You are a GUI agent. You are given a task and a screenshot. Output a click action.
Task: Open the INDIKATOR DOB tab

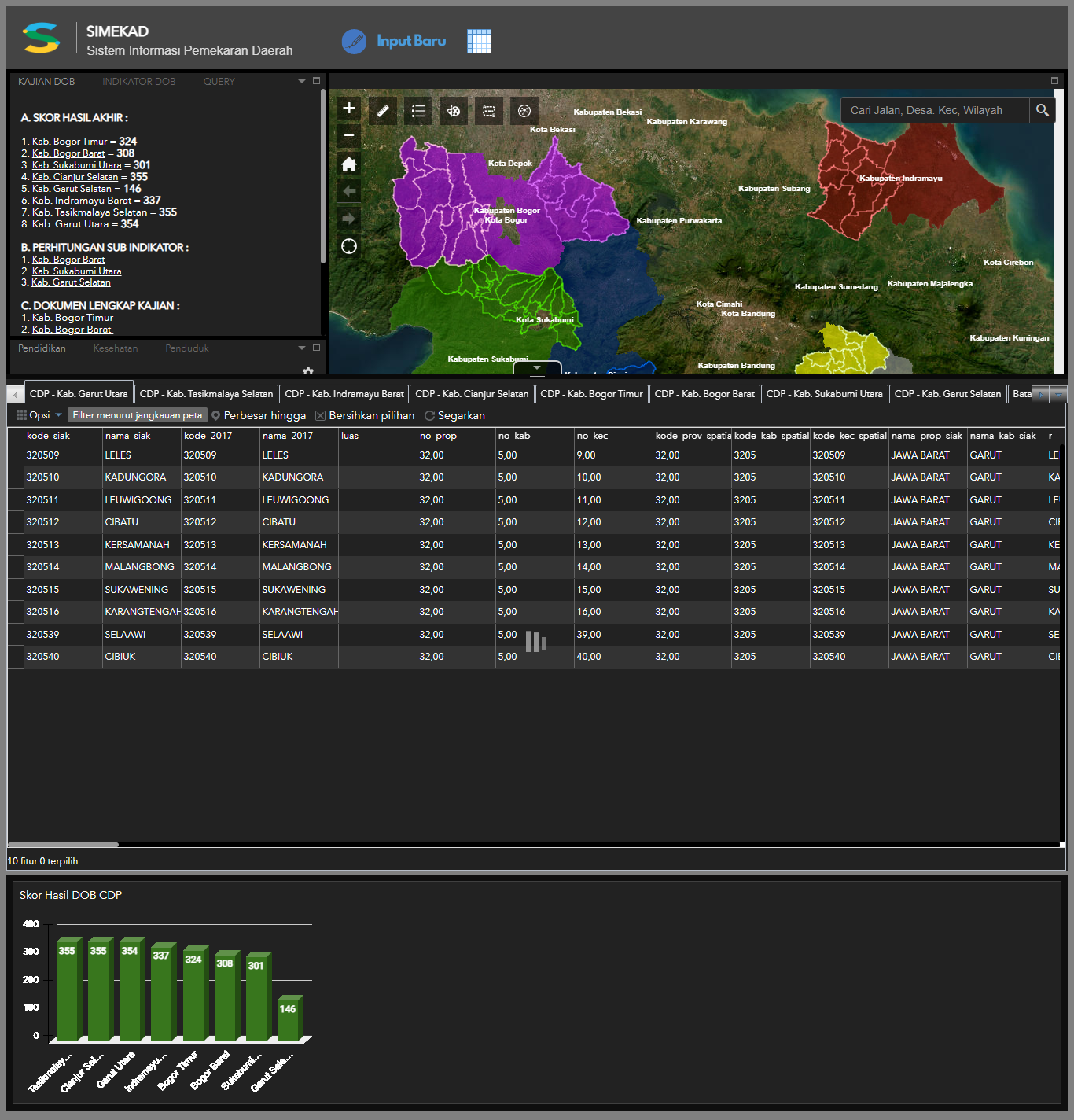point(138,82)
